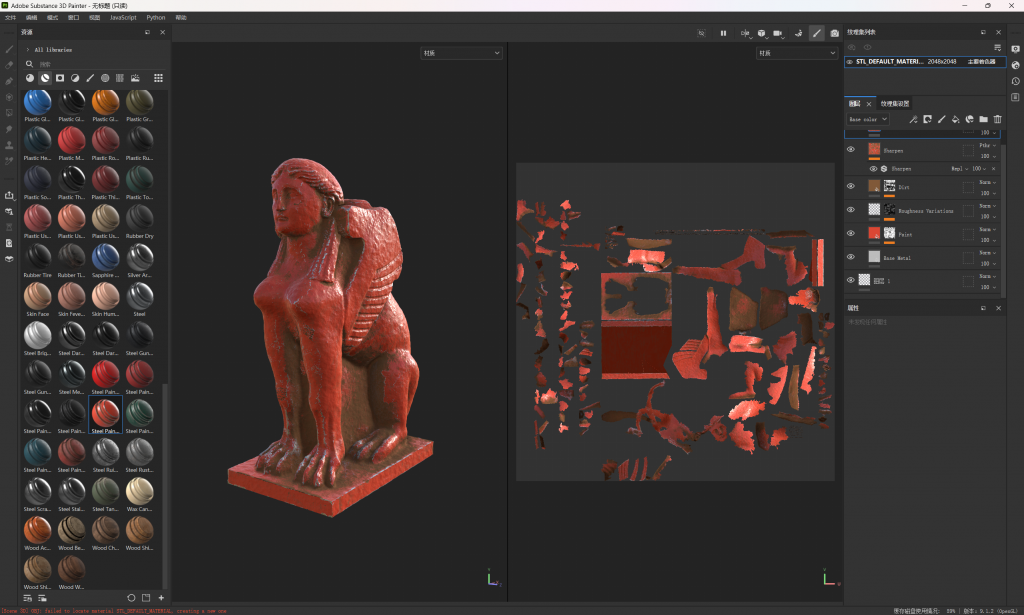Pause the engine with the pause button

(x=724, y=33)
